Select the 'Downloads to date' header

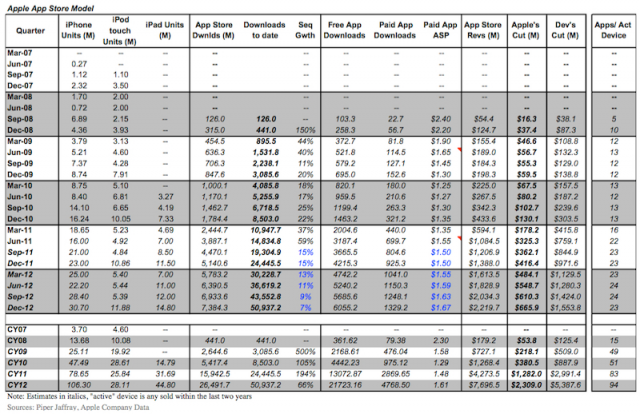tap(264, 30)
